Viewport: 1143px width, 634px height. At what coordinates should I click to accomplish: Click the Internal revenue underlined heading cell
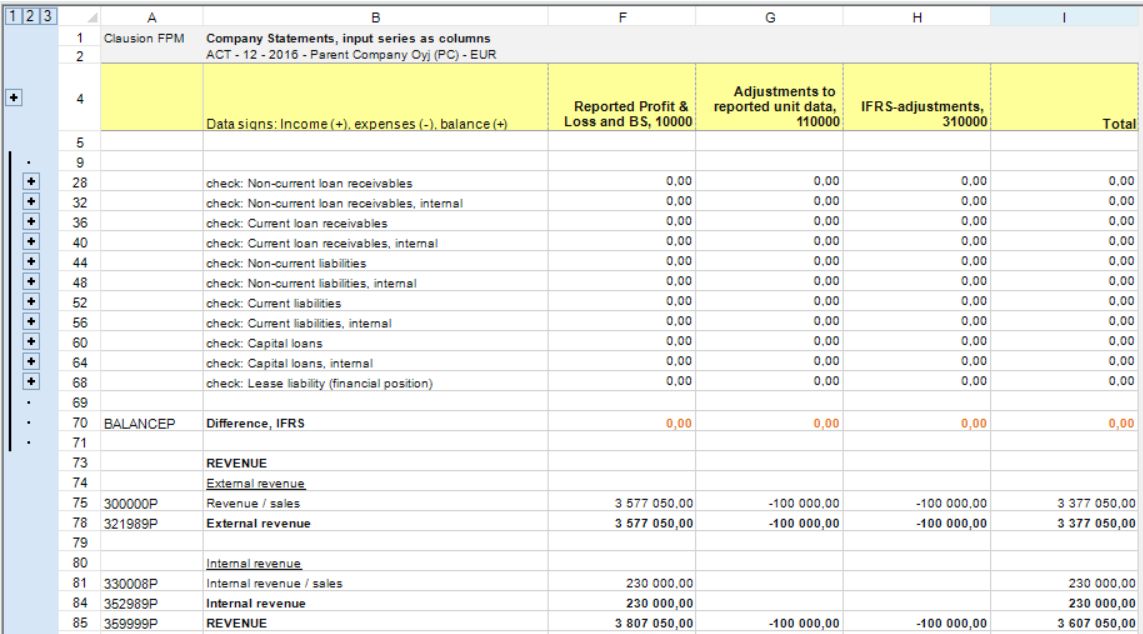coord(375,563)
